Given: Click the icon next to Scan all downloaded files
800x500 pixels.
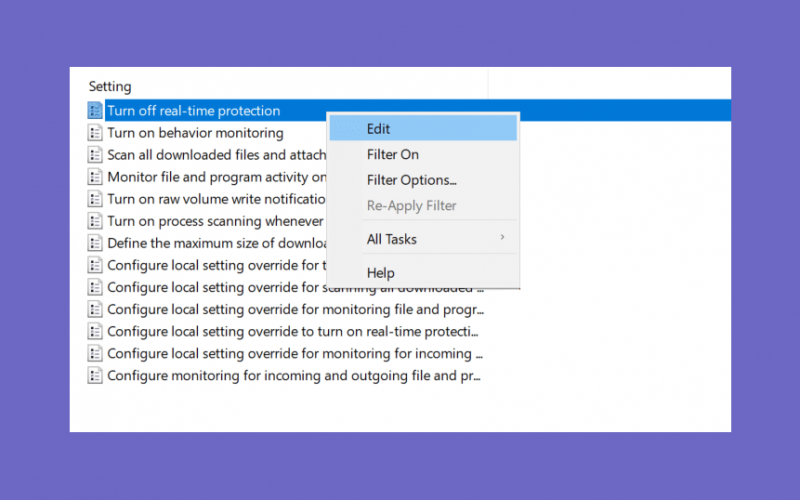Looking at the screenshot, I should tap(95, 155).
